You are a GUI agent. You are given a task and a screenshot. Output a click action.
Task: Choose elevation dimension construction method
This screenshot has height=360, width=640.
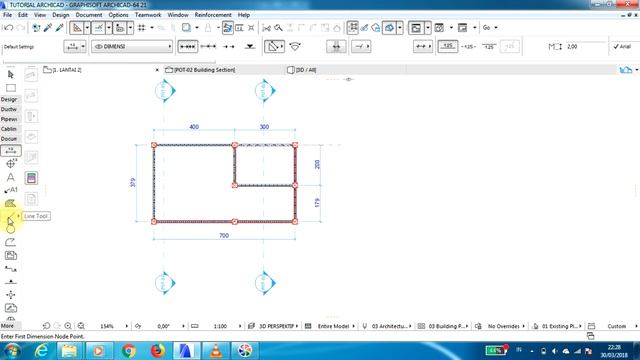point(250,47)
